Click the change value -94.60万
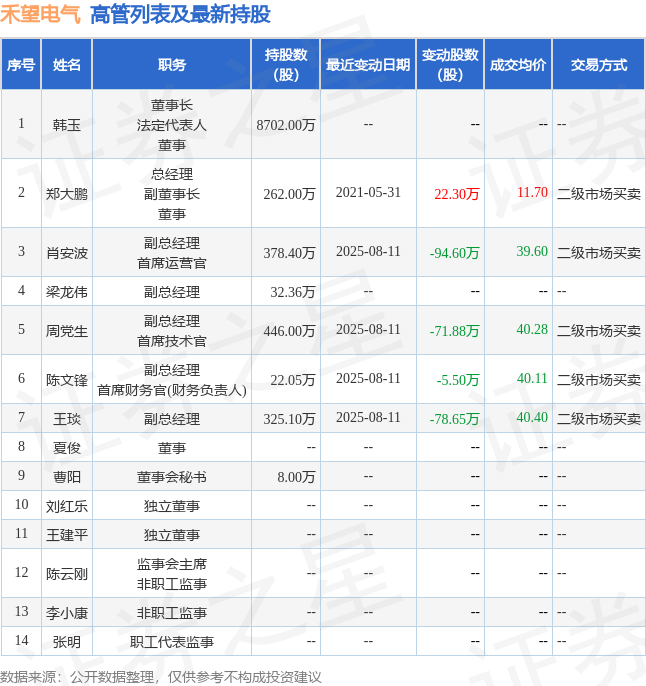This screenshot has width=646, height=686. (x=454, y=253)
